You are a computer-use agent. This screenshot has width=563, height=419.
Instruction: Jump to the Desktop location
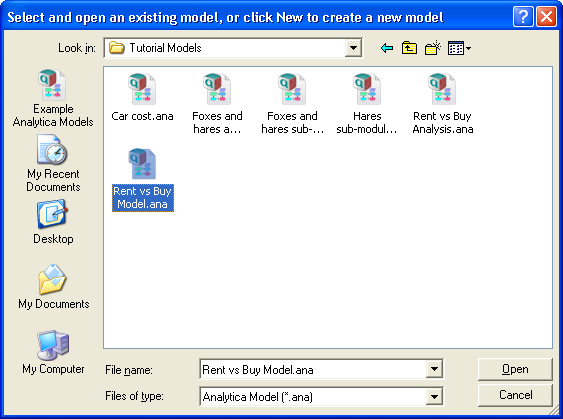tap(53, 222)
